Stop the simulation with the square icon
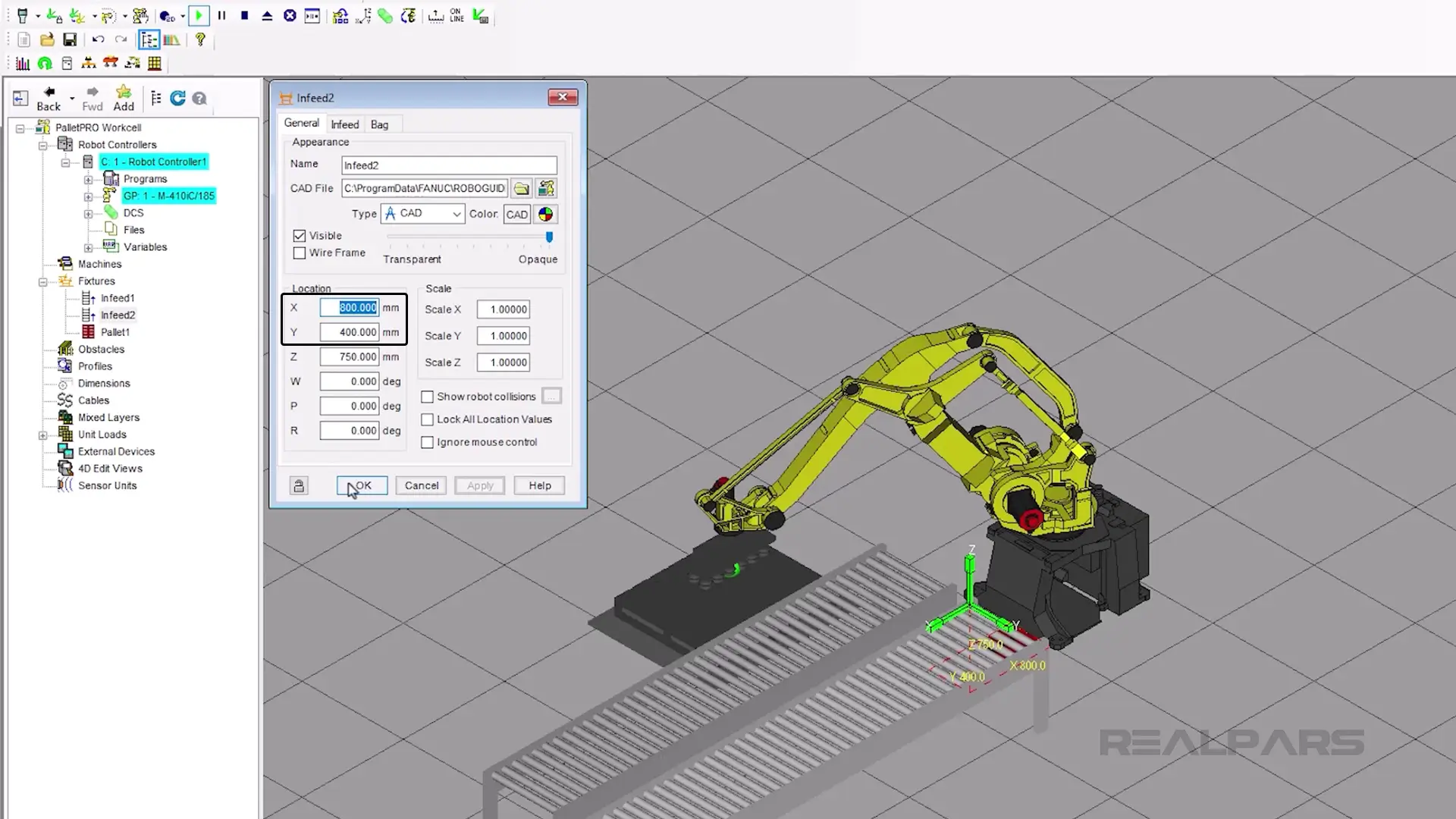 click(244, 16)
